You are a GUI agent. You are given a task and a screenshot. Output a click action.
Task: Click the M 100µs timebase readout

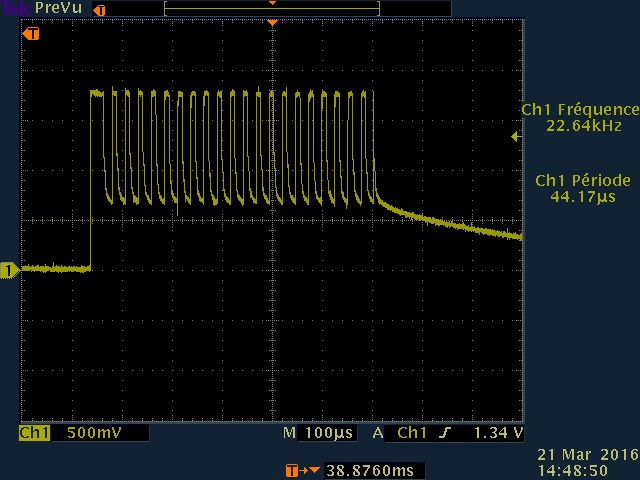(318, 433)
